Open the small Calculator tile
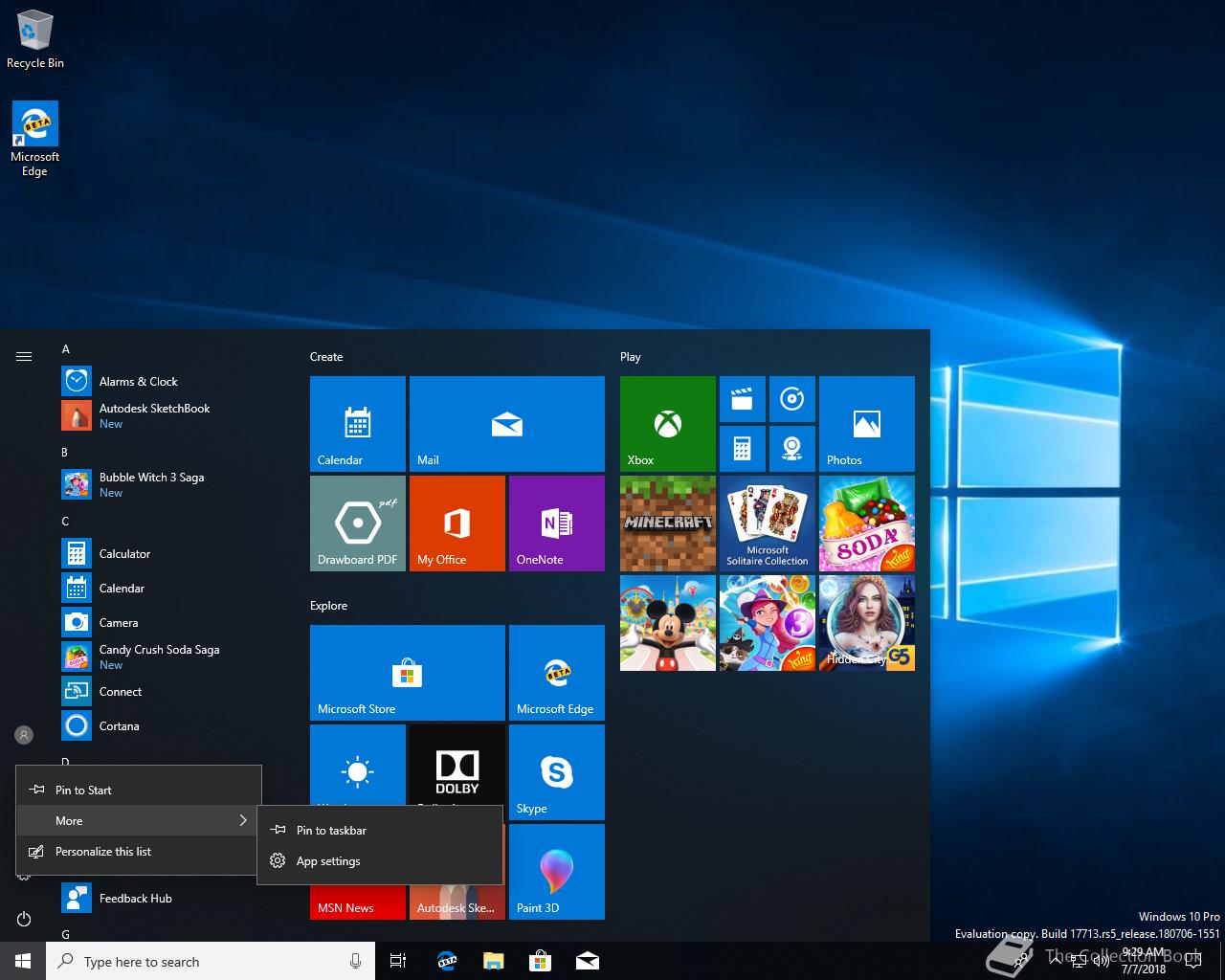This screenshot has height=980, width=1225. click(743, 449)
